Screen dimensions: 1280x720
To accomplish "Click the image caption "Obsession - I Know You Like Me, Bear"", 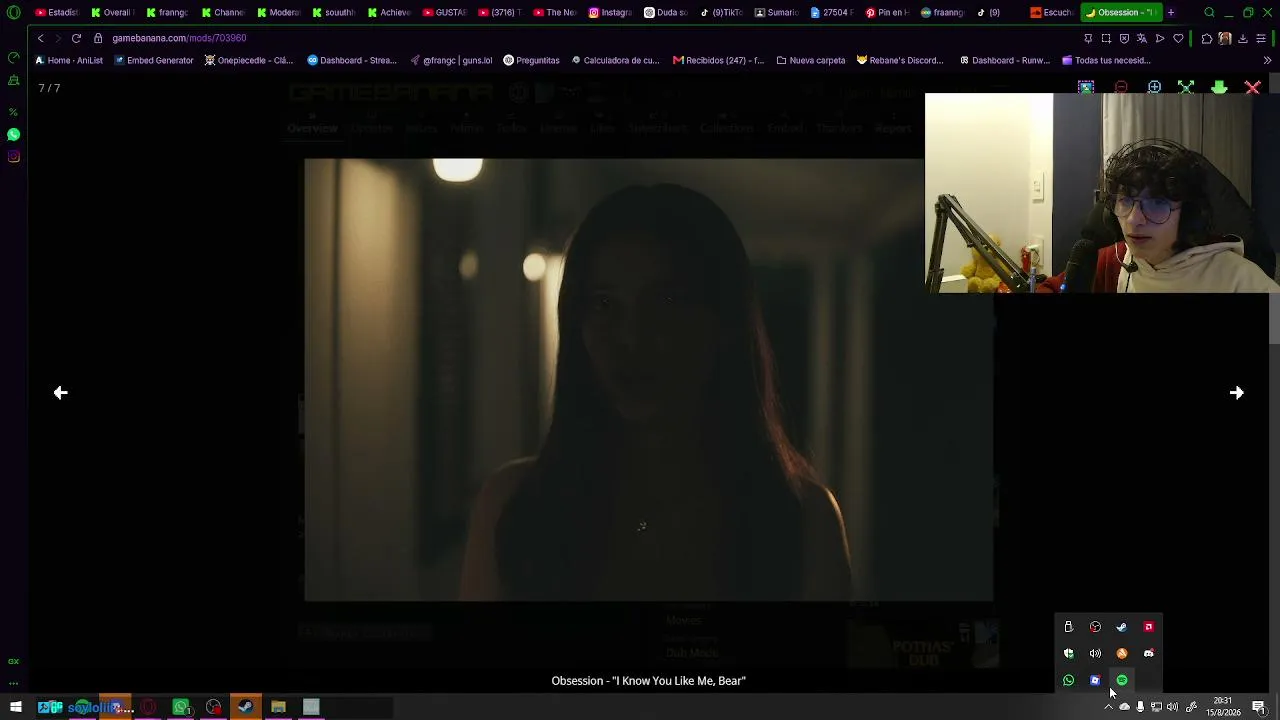I will (x=649, y=681).
